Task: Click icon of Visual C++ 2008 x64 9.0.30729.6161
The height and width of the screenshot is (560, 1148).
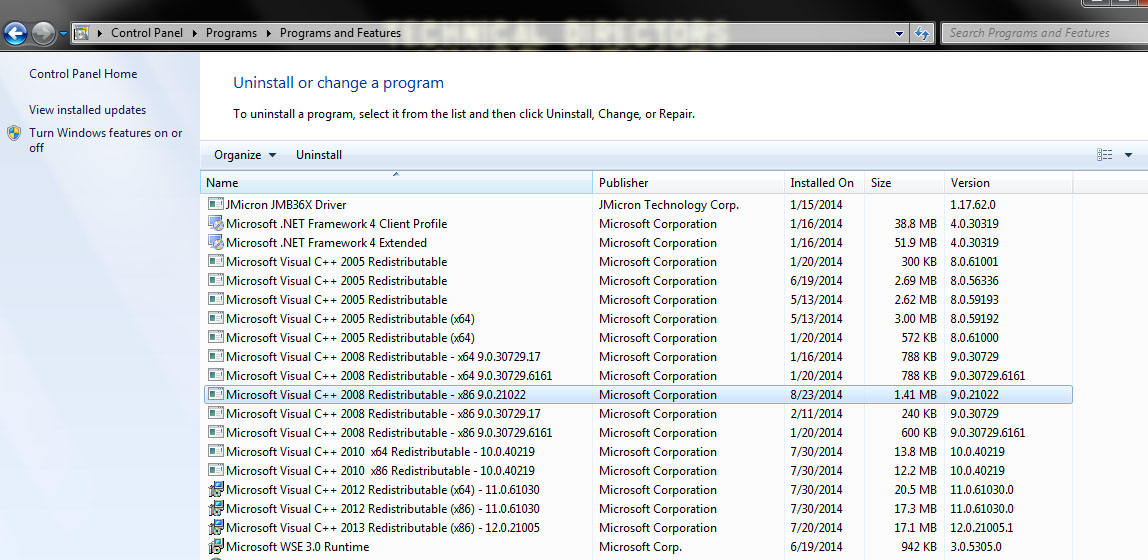Action: click(215, 376)
